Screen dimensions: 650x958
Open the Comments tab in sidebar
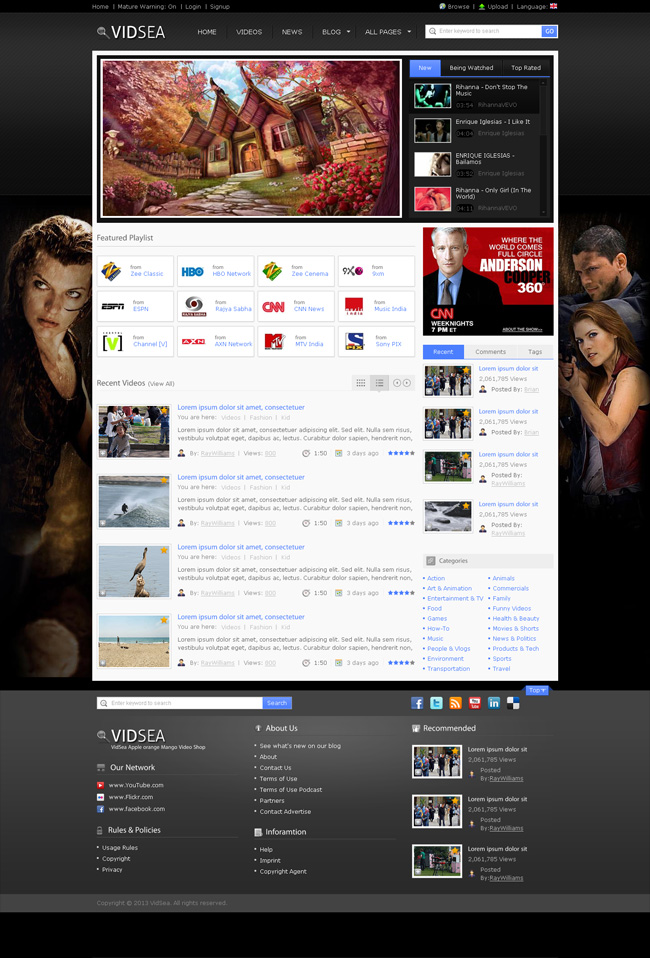(x=490, y=352)
